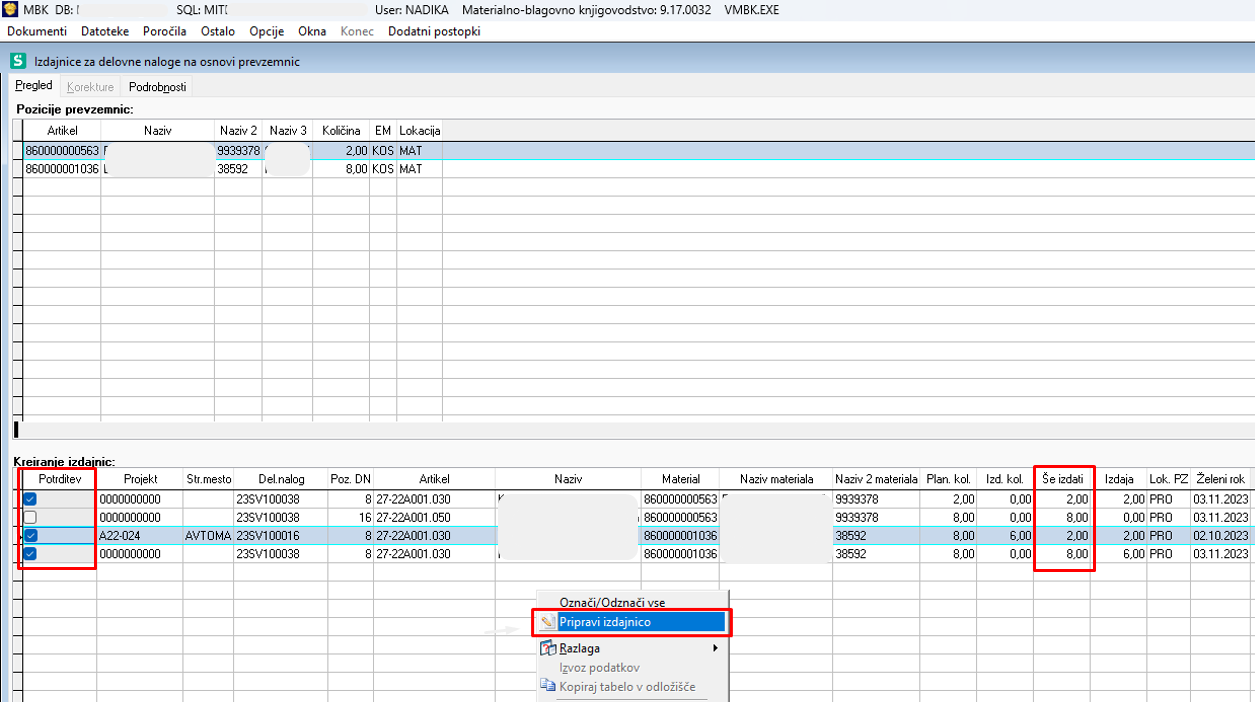Click the Izdaja column header
1255x702 pixels.
pyautogui.click(x=1119, y=479)
